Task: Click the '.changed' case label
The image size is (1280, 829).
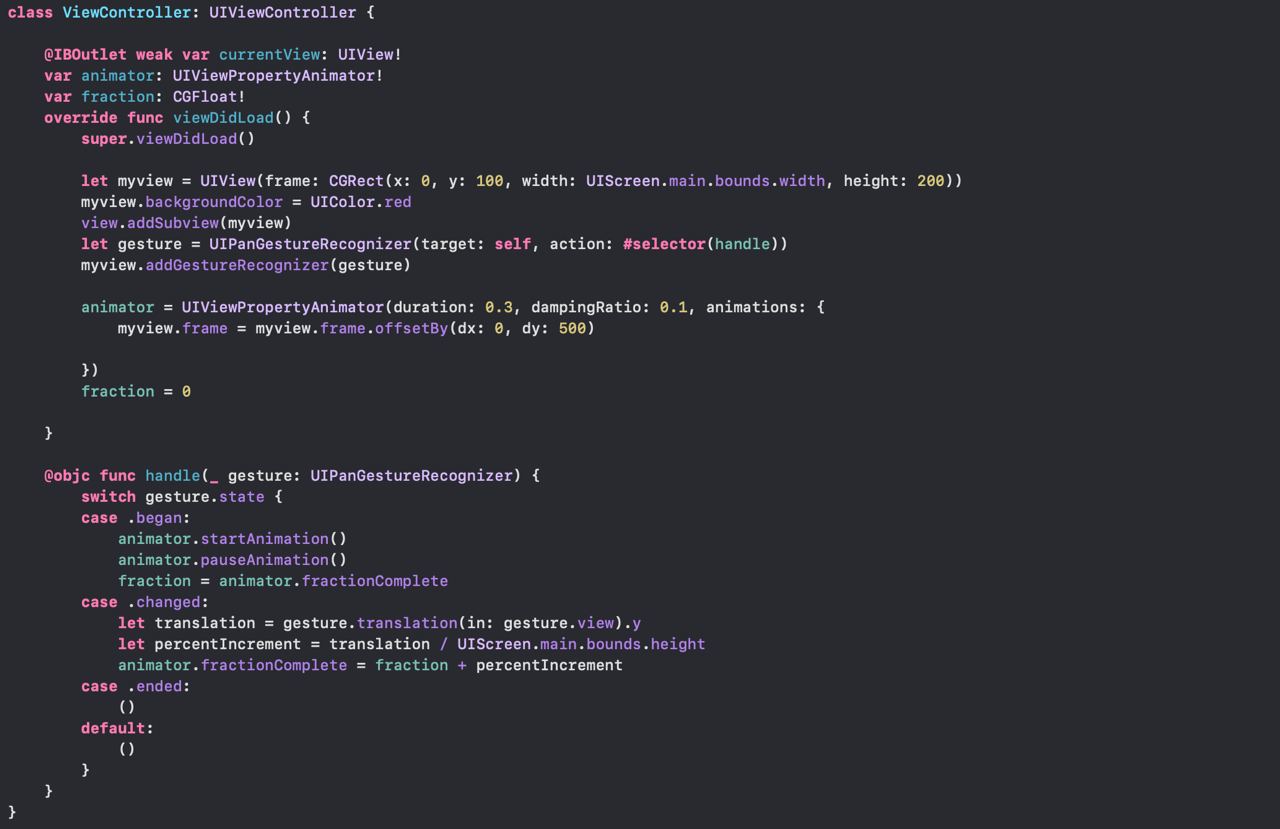Action: pos(164,602)
